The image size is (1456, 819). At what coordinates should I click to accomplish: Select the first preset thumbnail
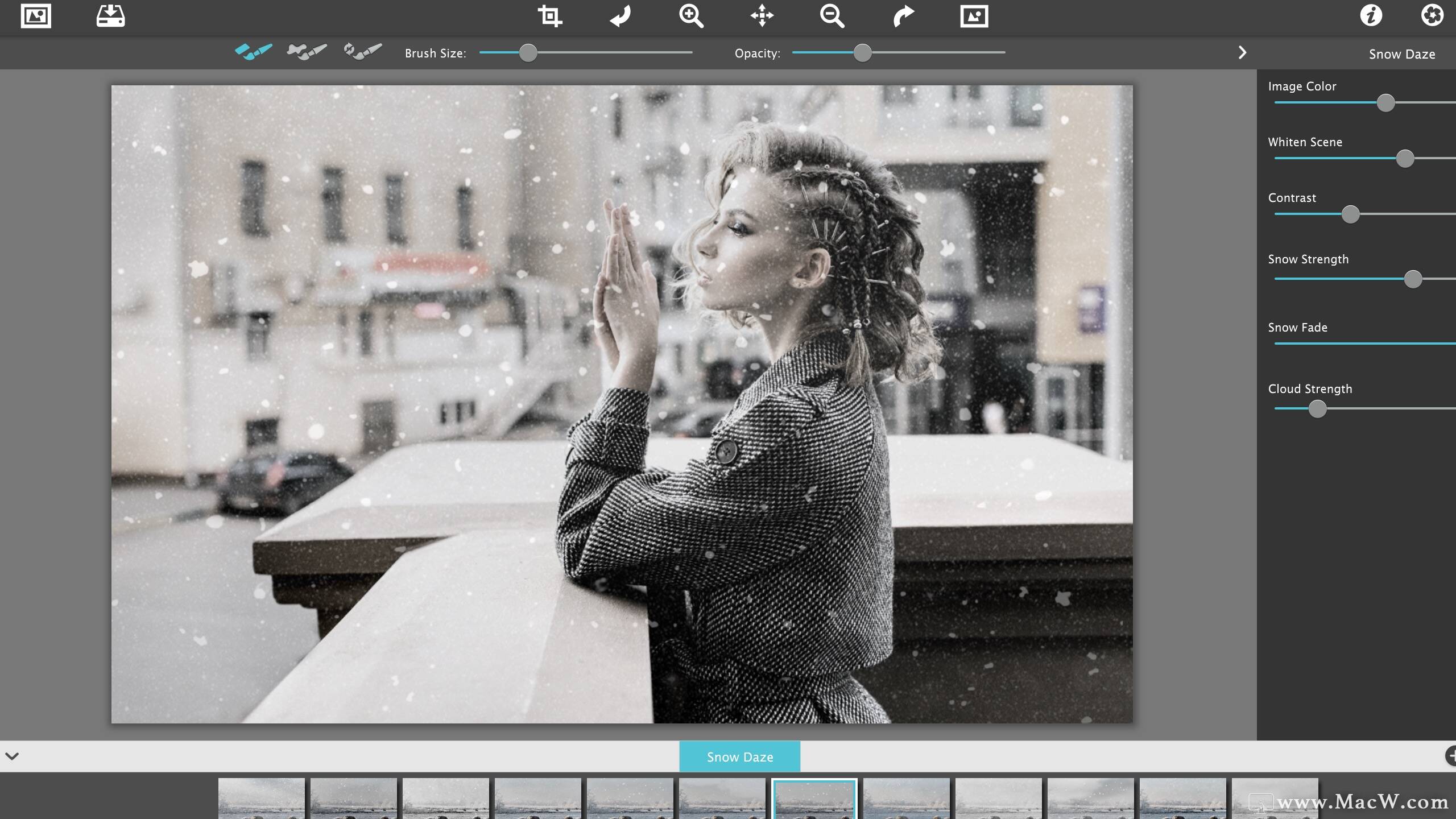pyautogui.click(x=262, y=799)
